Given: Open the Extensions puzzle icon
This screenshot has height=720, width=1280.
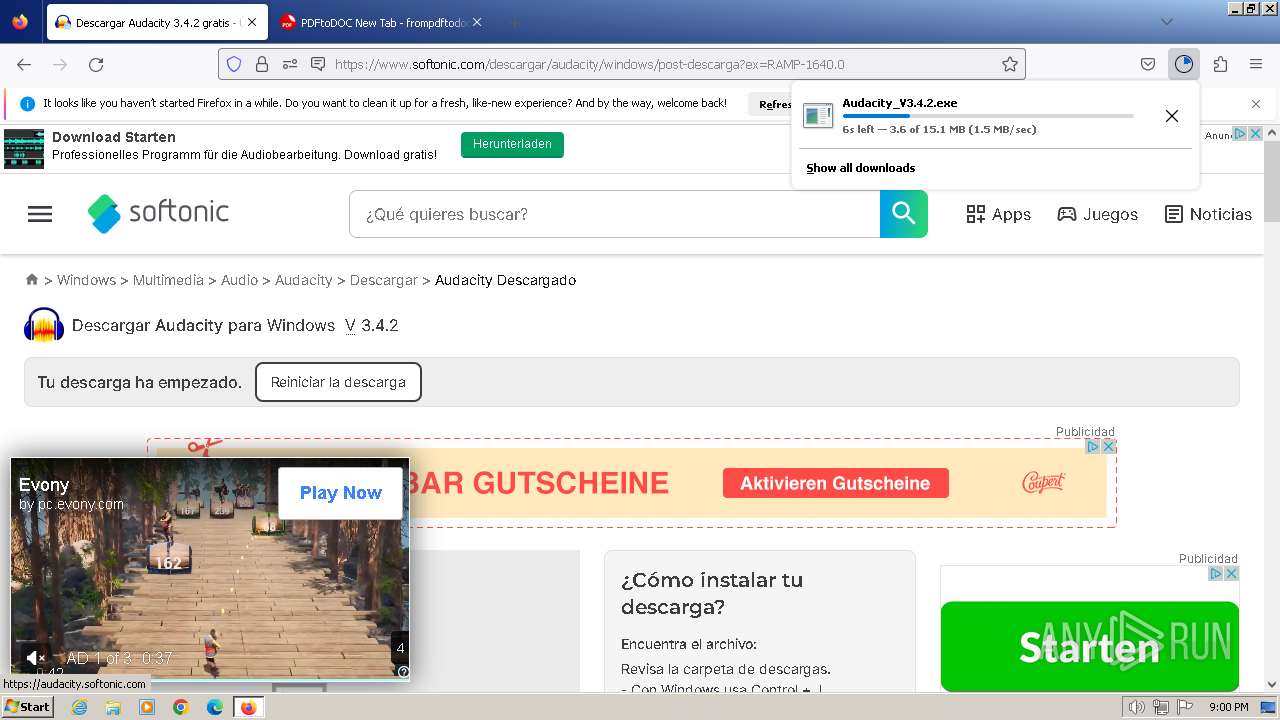Looking at the screenshot, I should (x=1220, y=64).
